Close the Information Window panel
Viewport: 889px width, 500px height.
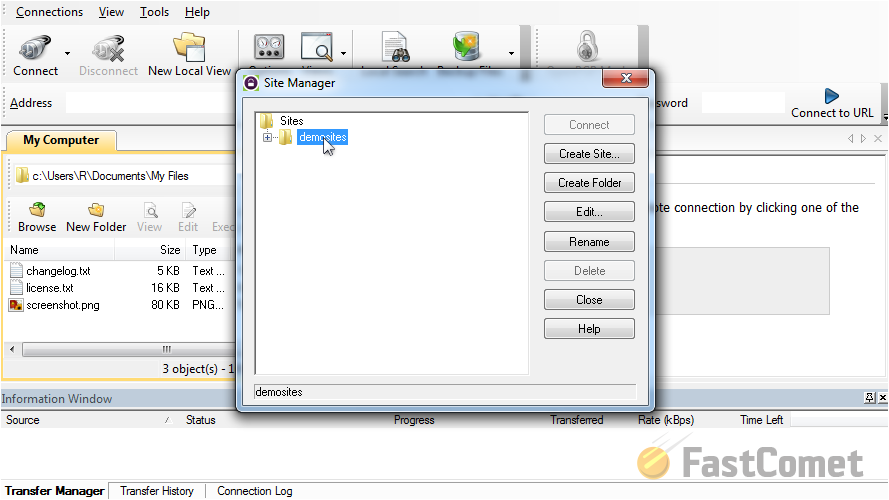pos(882,398)
